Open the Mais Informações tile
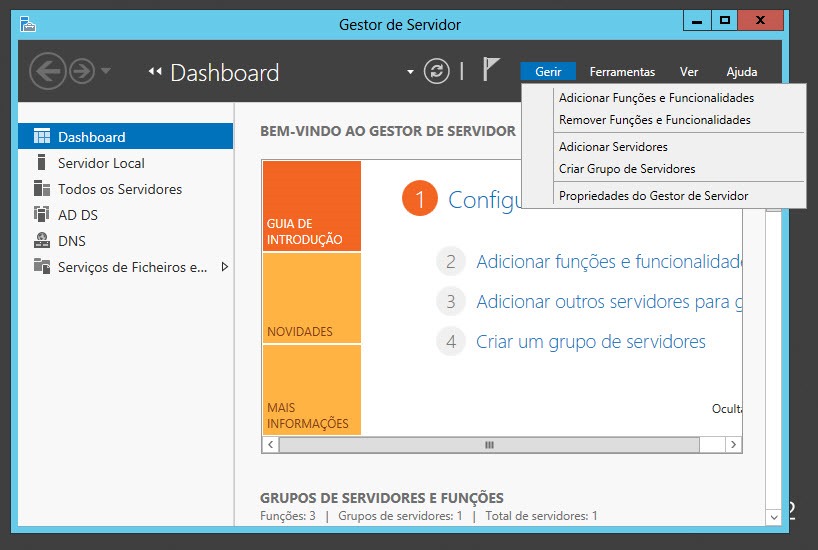This screenshot has width=818, height=550. tap(311, 390)
